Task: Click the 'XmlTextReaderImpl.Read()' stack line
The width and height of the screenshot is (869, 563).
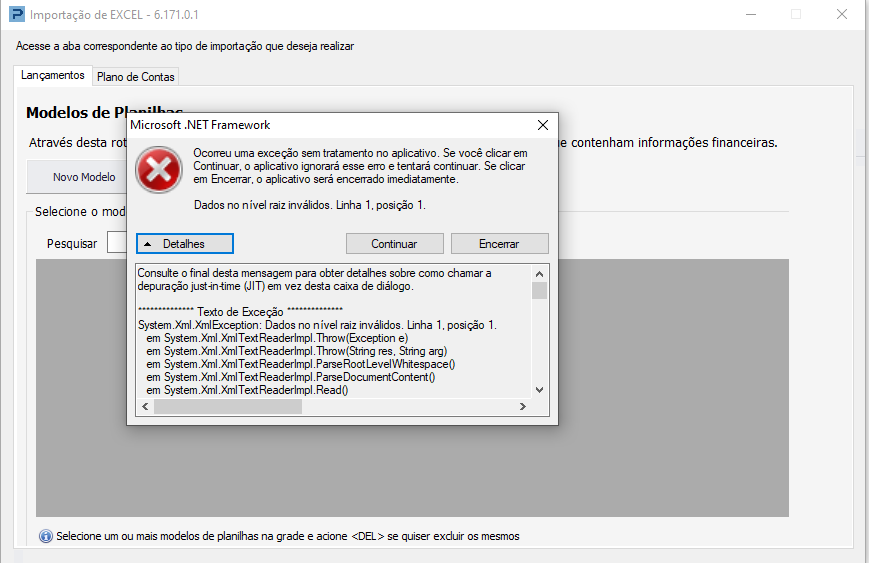Action: tap(247, 390)
